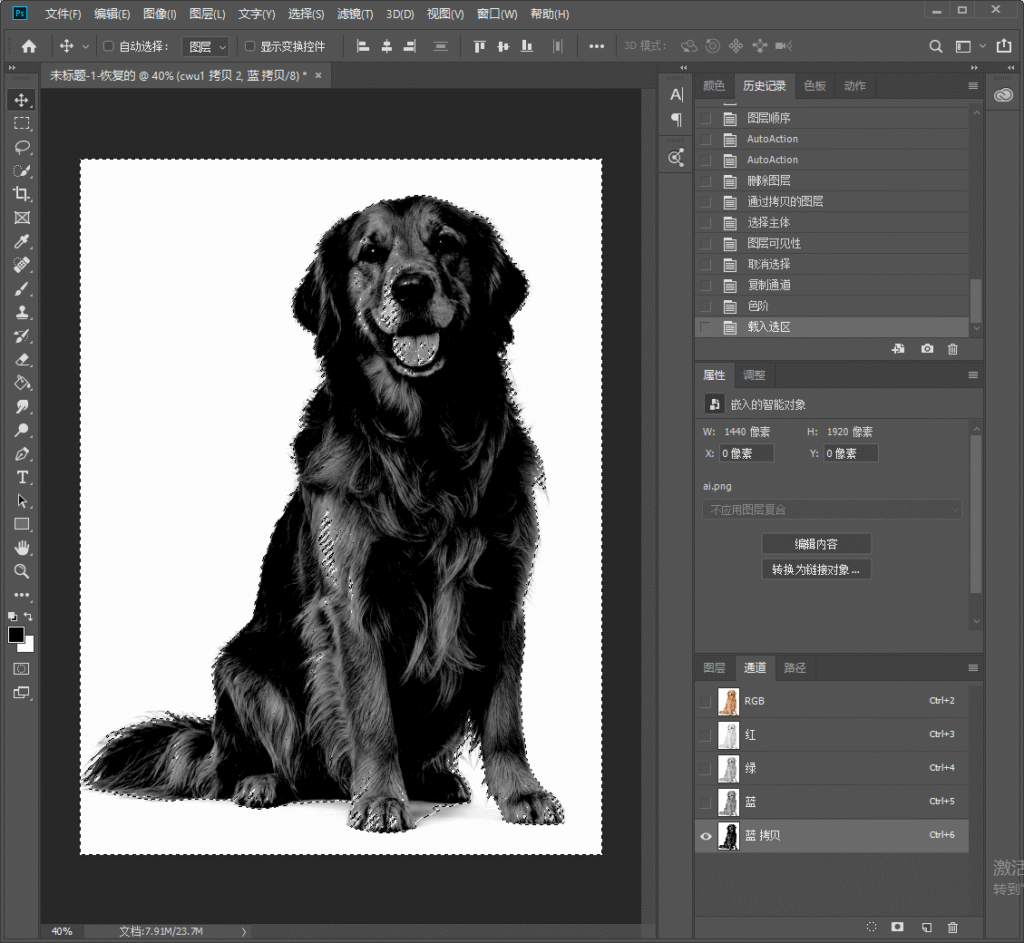Open Channels panel flyout menu
This screenshot has width=1024, height=943.
pyautogui.click(x=973, y=667)
